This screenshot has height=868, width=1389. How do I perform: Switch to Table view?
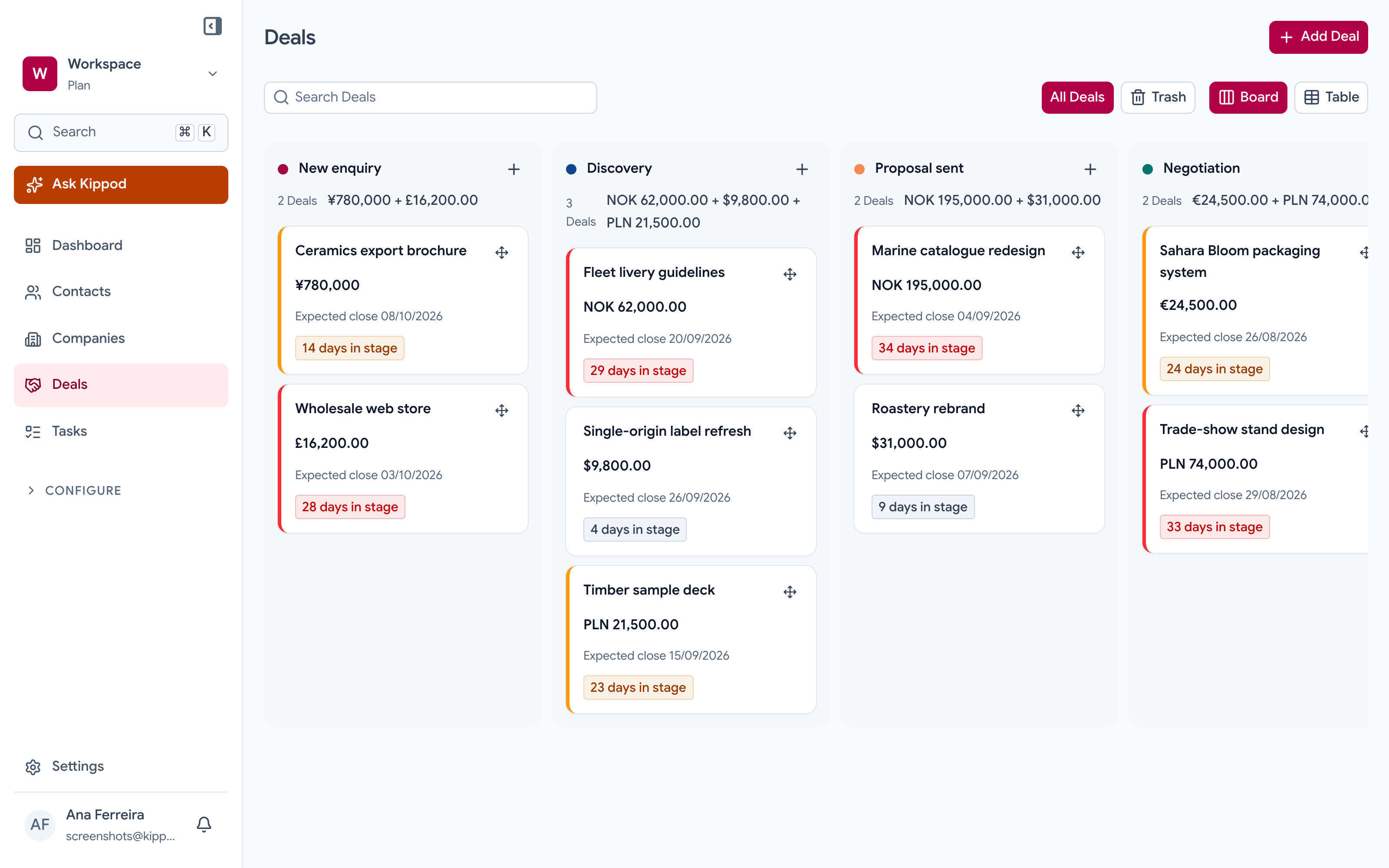pos(1330,98)
